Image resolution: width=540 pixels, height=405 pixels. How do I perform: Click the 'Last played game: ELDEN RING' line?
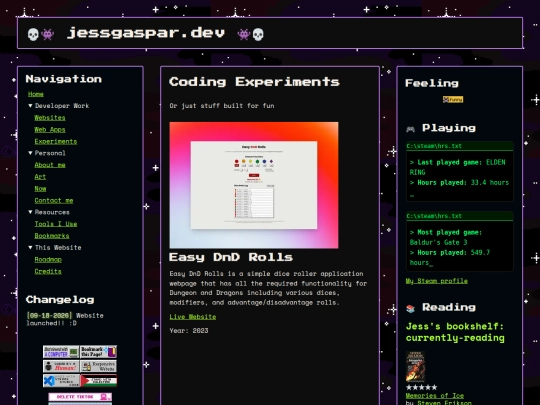pos(457,167)
